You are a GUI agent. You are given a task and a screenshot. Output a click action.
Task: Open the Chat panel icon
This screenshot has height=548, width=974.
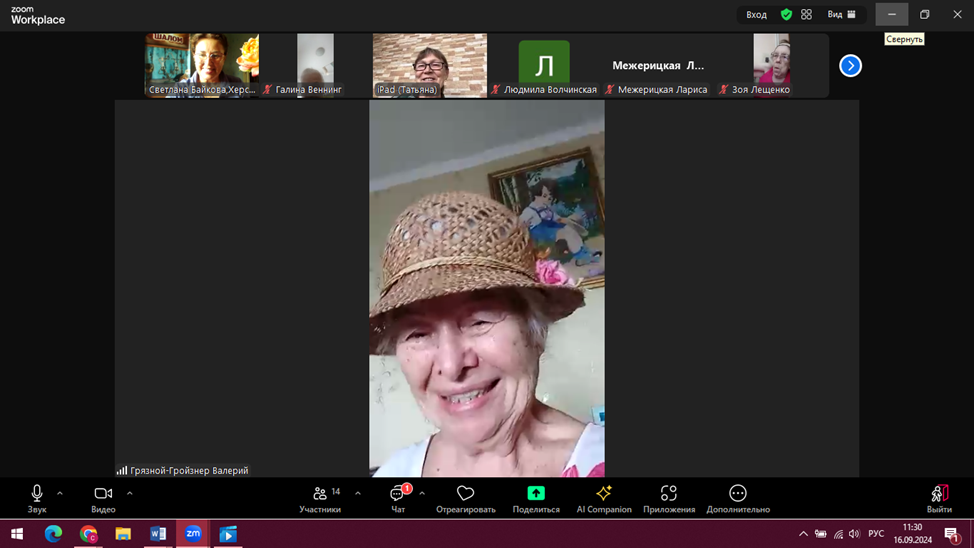click(x=398, y=494)
